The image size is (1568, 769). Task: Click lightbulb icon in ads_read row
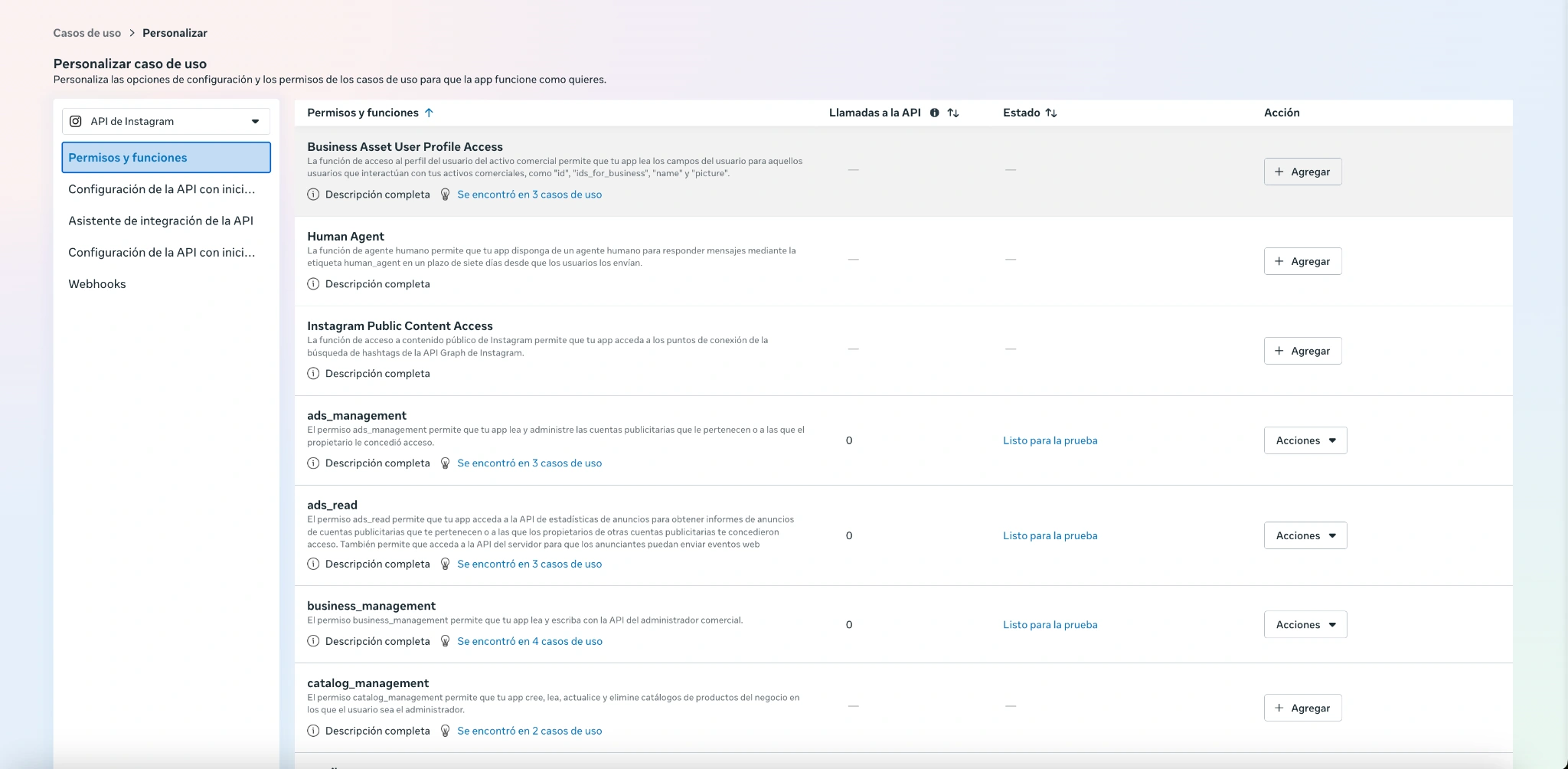(445, 564)
